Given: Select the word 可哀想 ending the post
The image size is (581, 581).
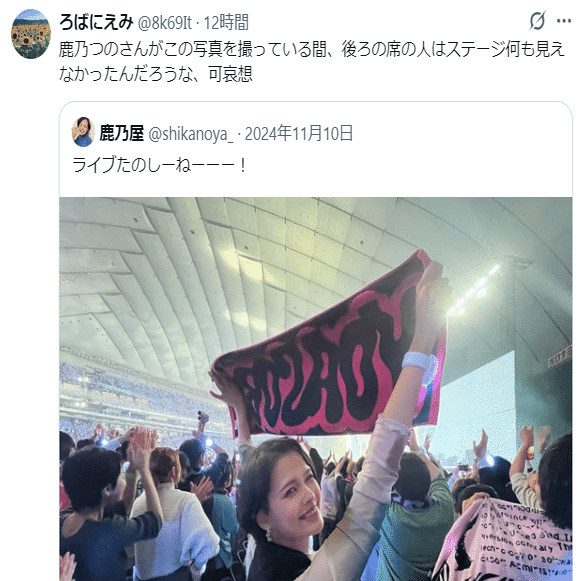Looking at the screenshot, I should point(230,74).
